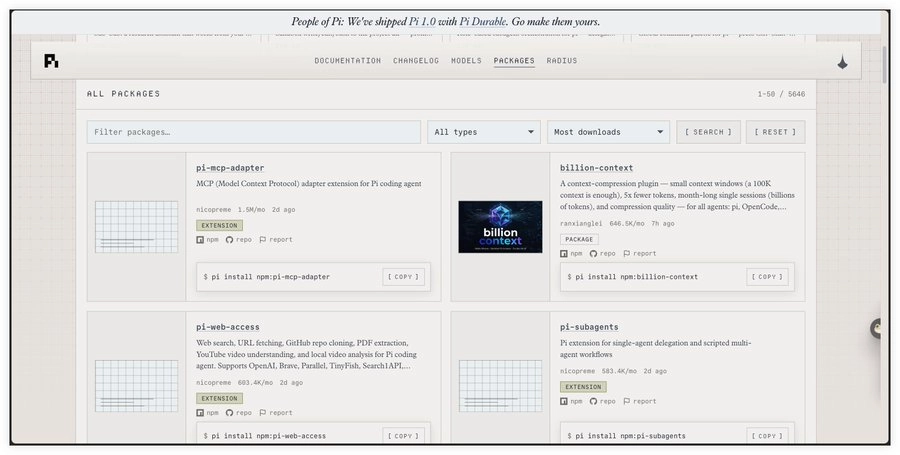The image size is (900, 455).
Task: Open the Radius nav item
Action: (x=561, y=61)
